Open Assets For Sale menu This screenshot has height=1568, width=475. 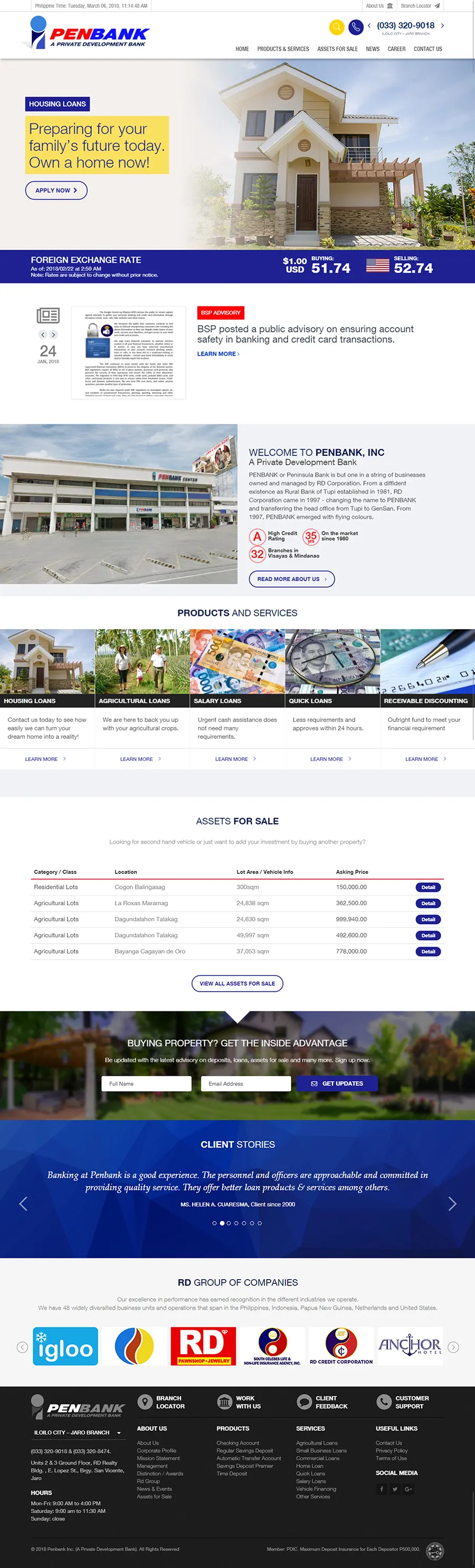pos(337,49)
